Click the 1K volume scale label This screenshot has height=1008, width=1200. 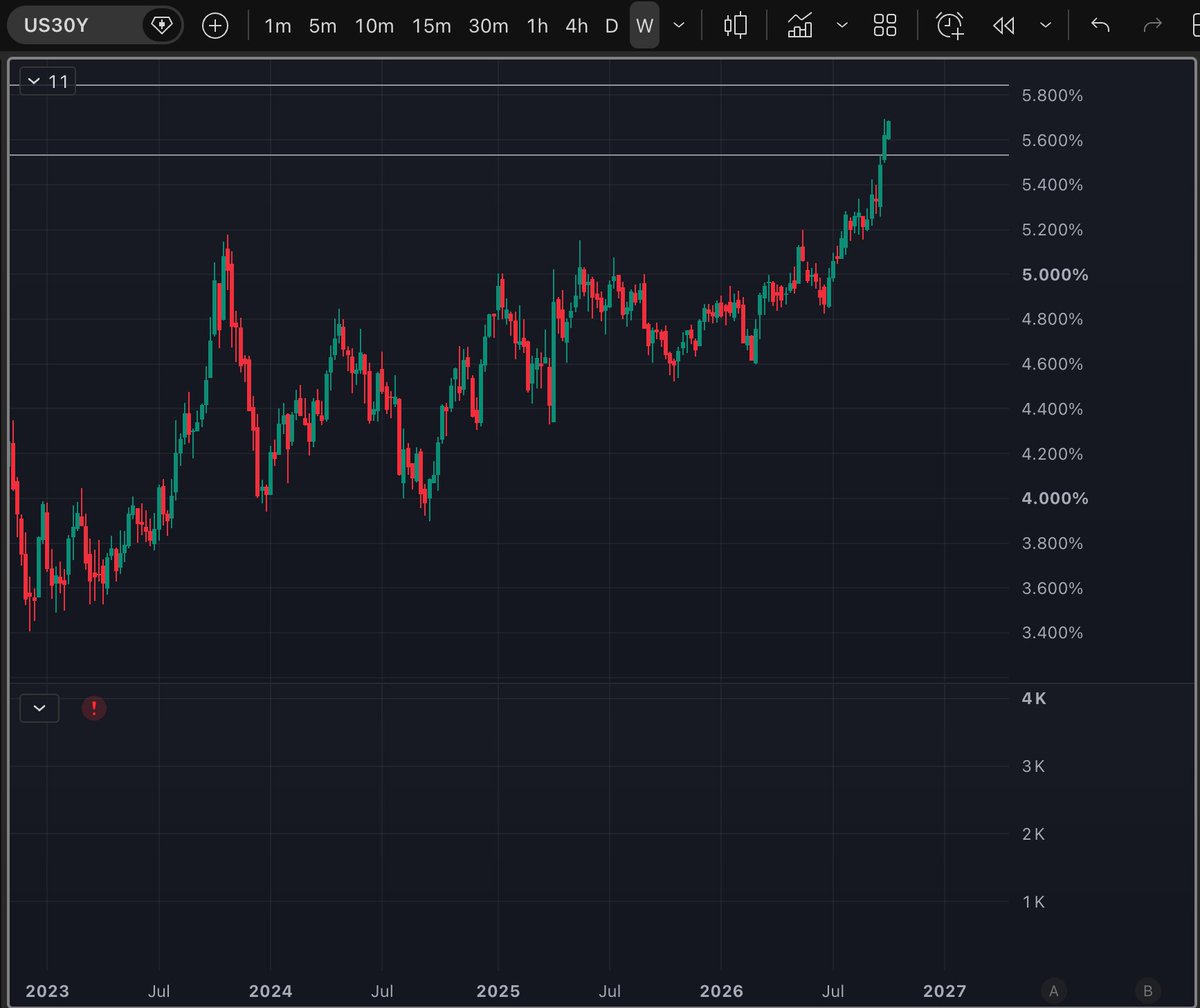click(1033, 902)
